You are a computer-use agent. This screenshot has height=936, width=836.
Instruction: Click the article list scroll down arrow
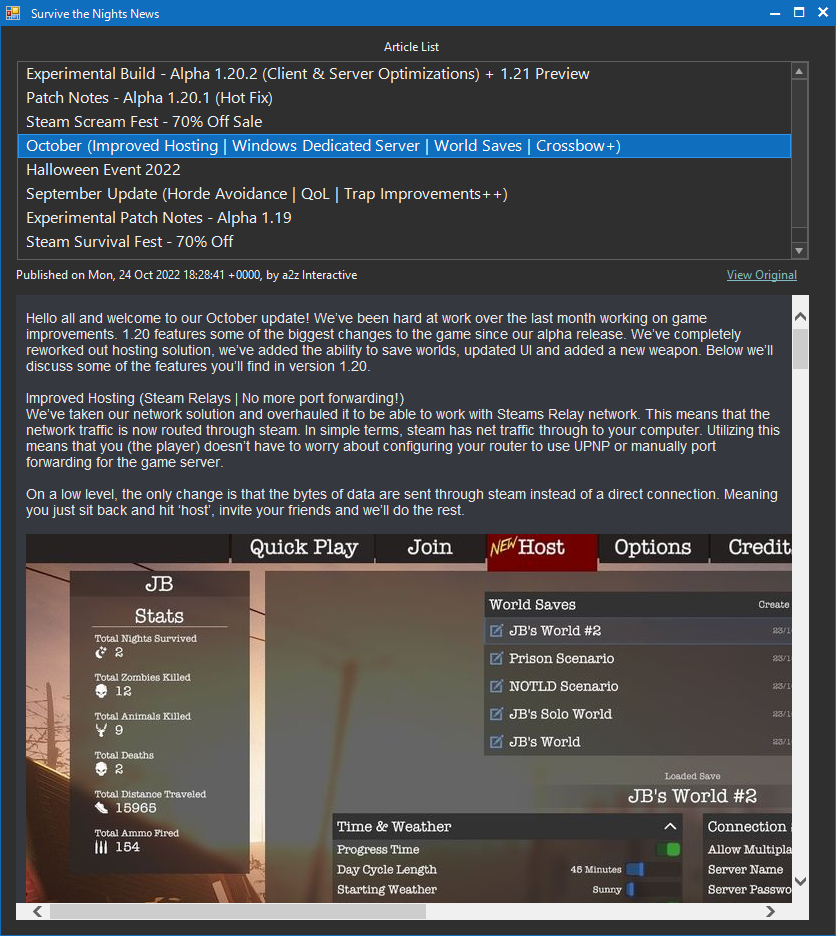(799, 250)
